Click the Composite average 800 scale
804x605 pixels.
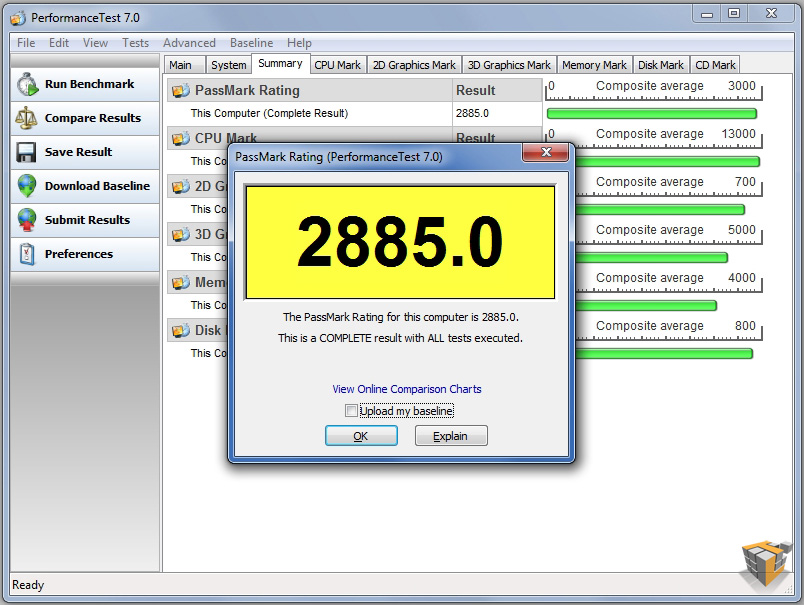click(669, 329)
